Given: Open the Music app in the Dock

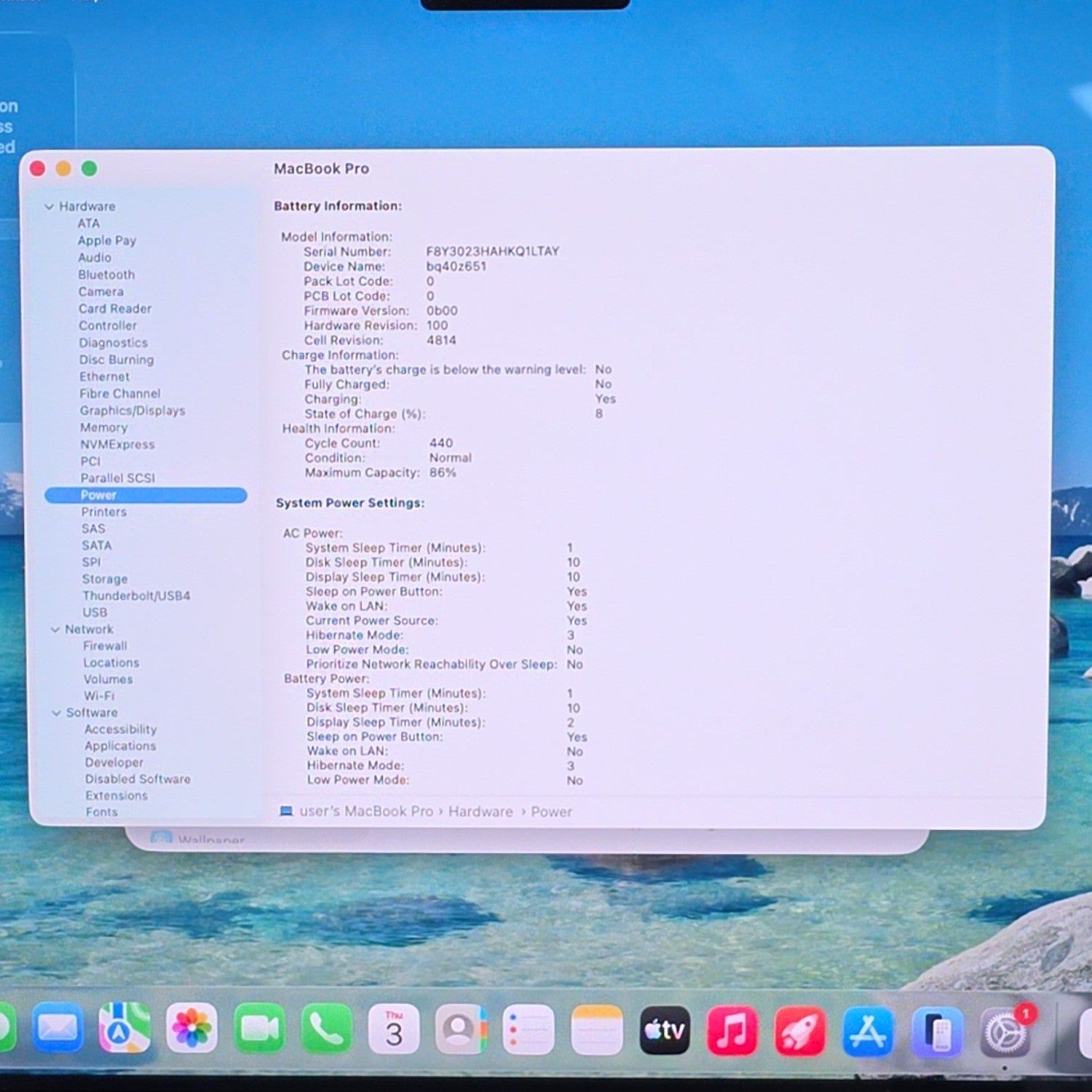Looking at the screenshot, I should point(732,1031).
